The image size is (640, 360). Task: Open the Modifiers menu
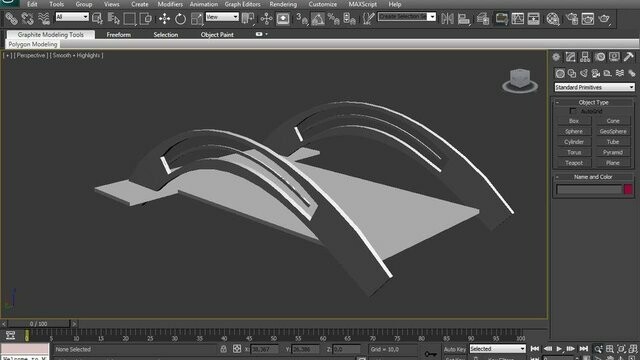point(170,4)
